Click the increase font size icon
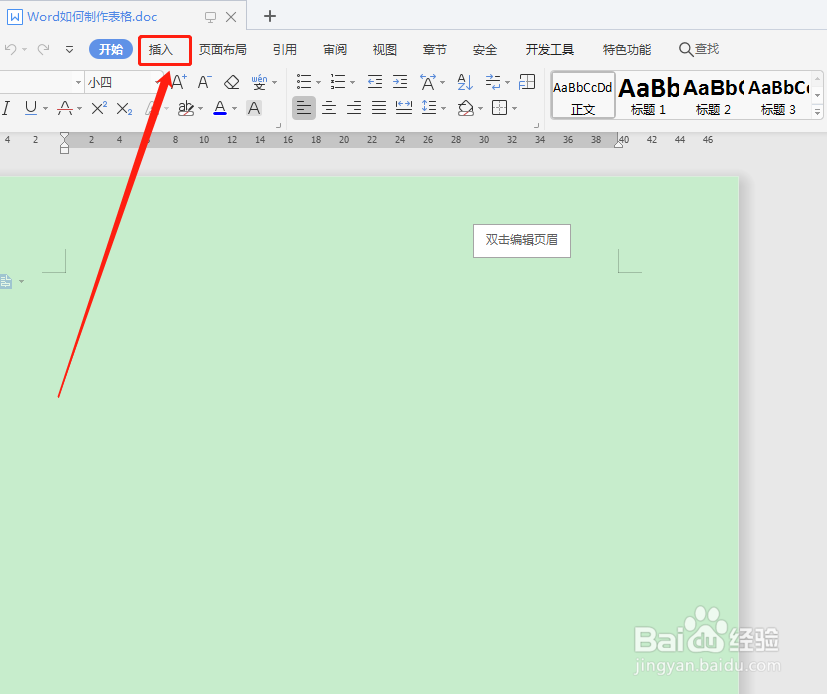Viewport: 827px width, 694px height. (x=179, y=82)
